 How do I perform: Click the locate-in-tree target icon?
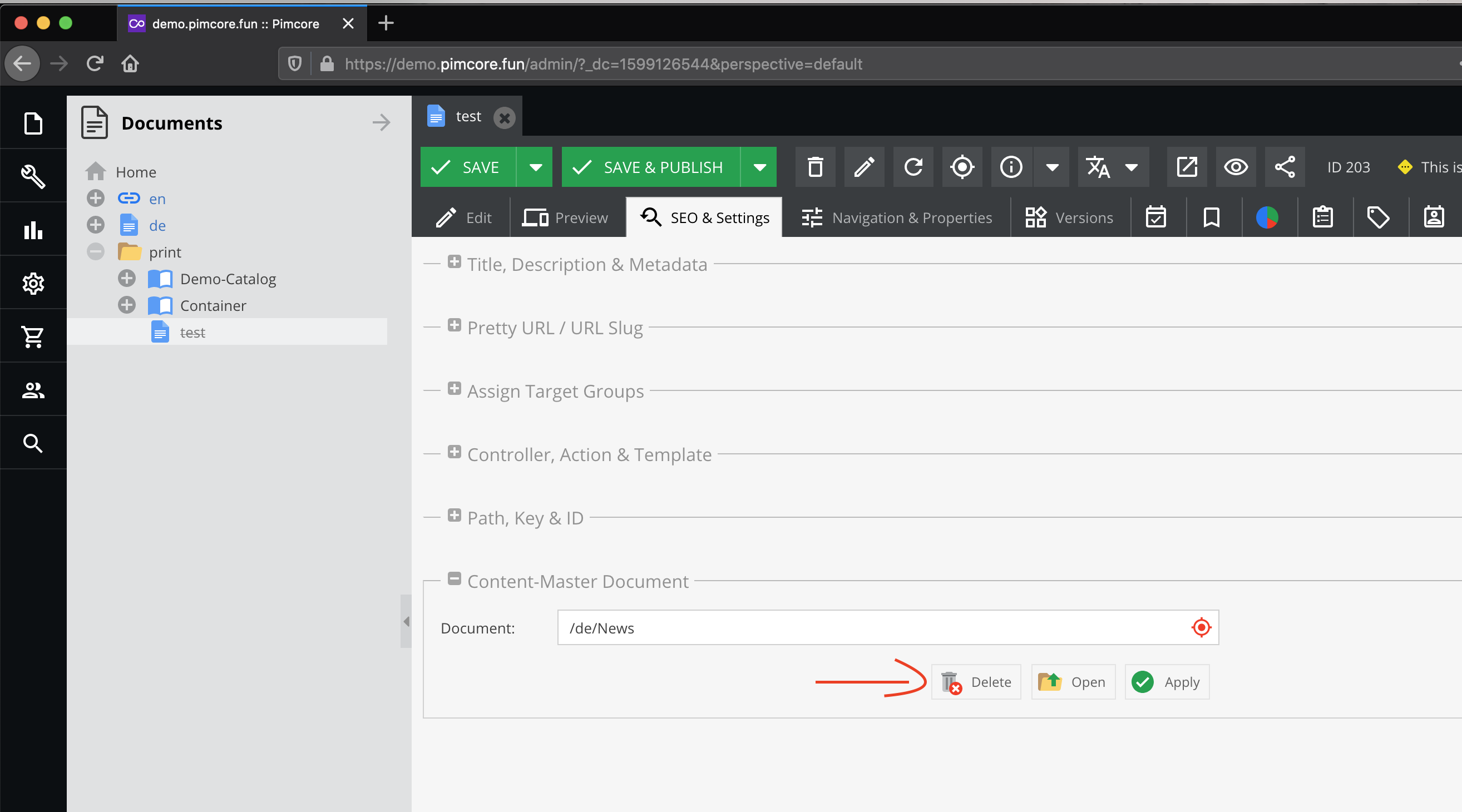coord(962,167)
